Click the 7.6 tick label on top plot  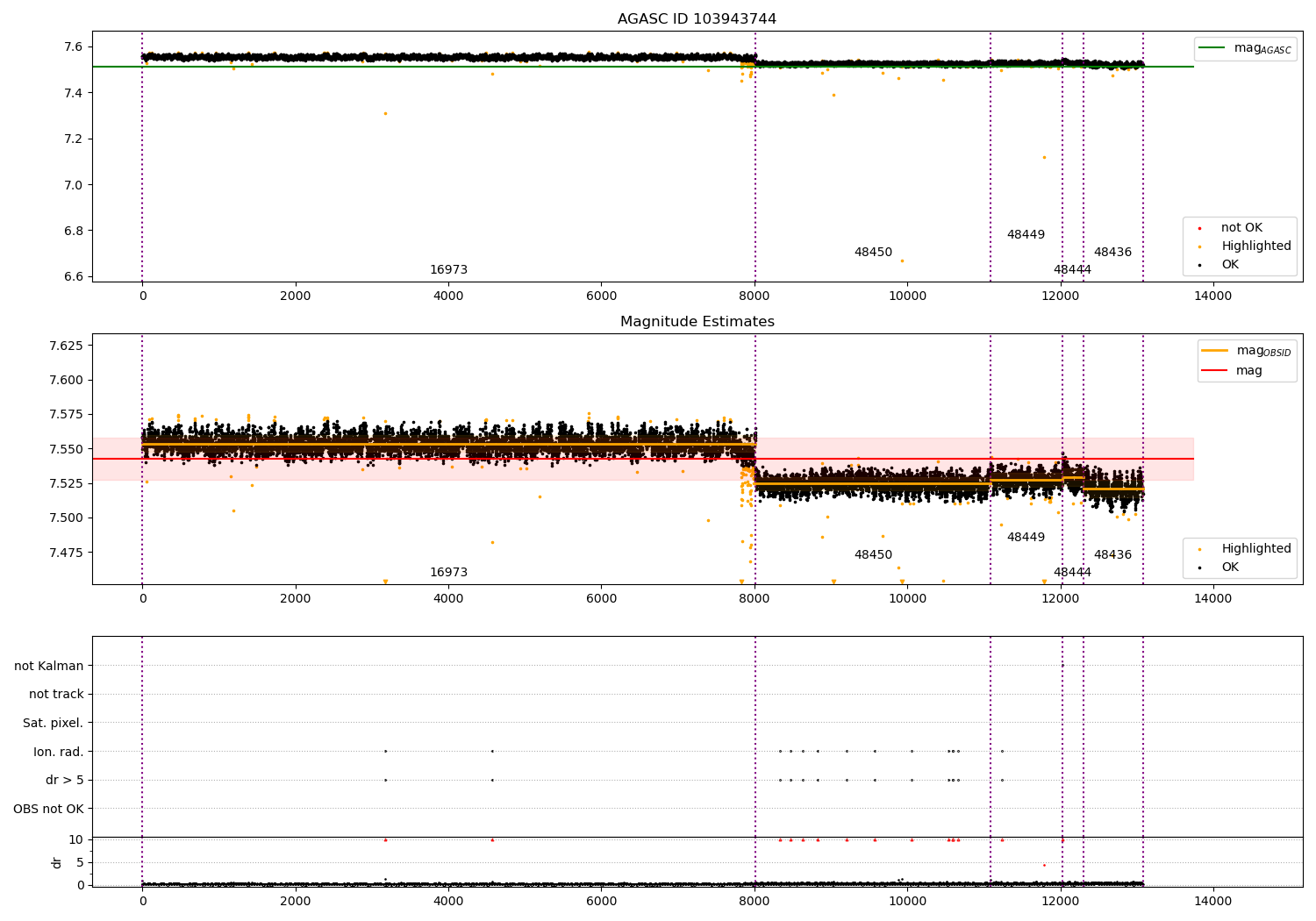(74, 46)
